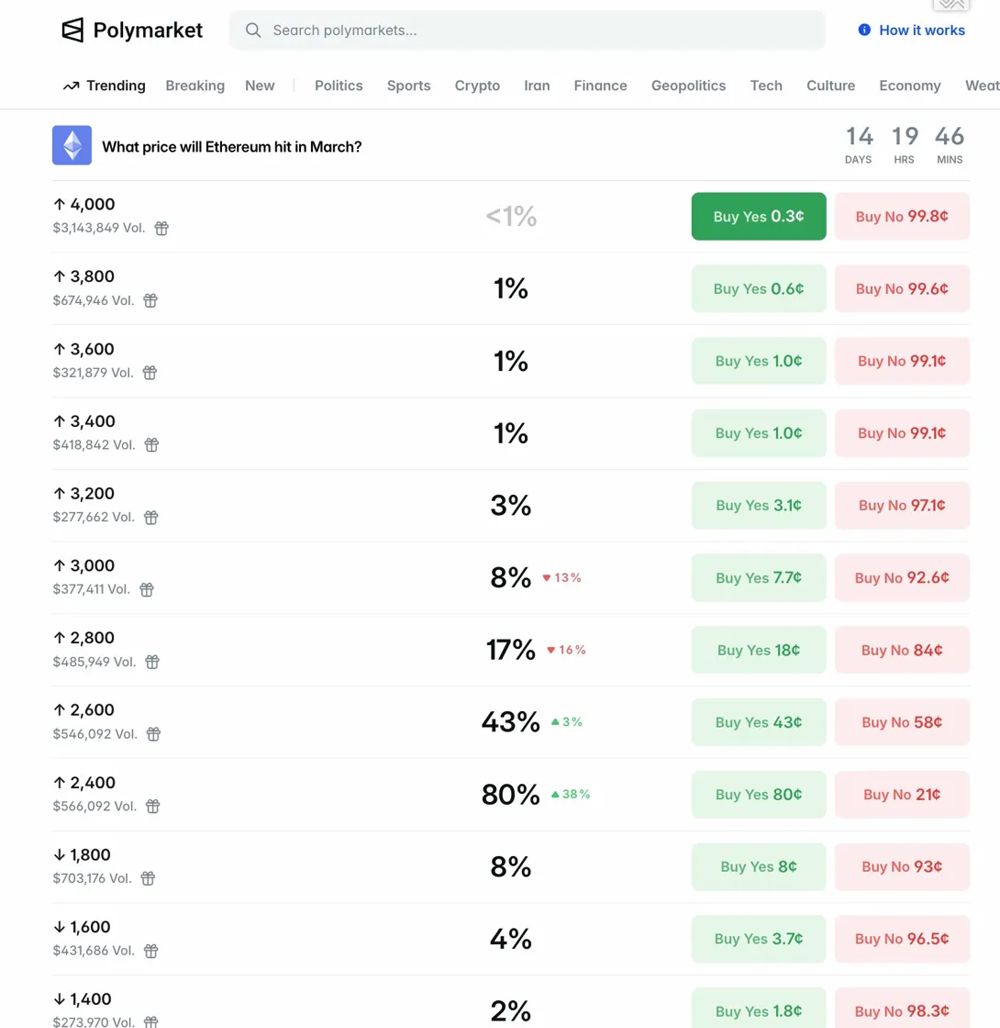
Task: Click Buy Yes at 80¢ for 2,400
Action: coord(758,794)
